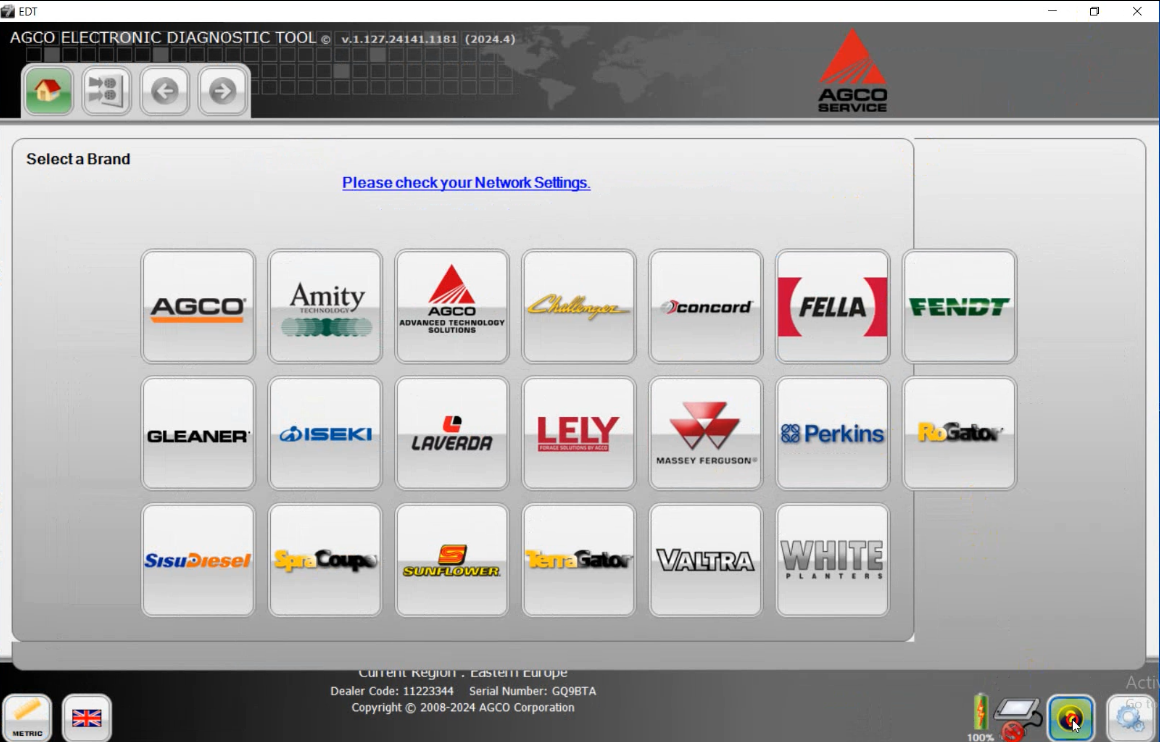Choose the Gleaner brand logo
Viewport: 1160px width, 742px height.
tap(198, 432)
